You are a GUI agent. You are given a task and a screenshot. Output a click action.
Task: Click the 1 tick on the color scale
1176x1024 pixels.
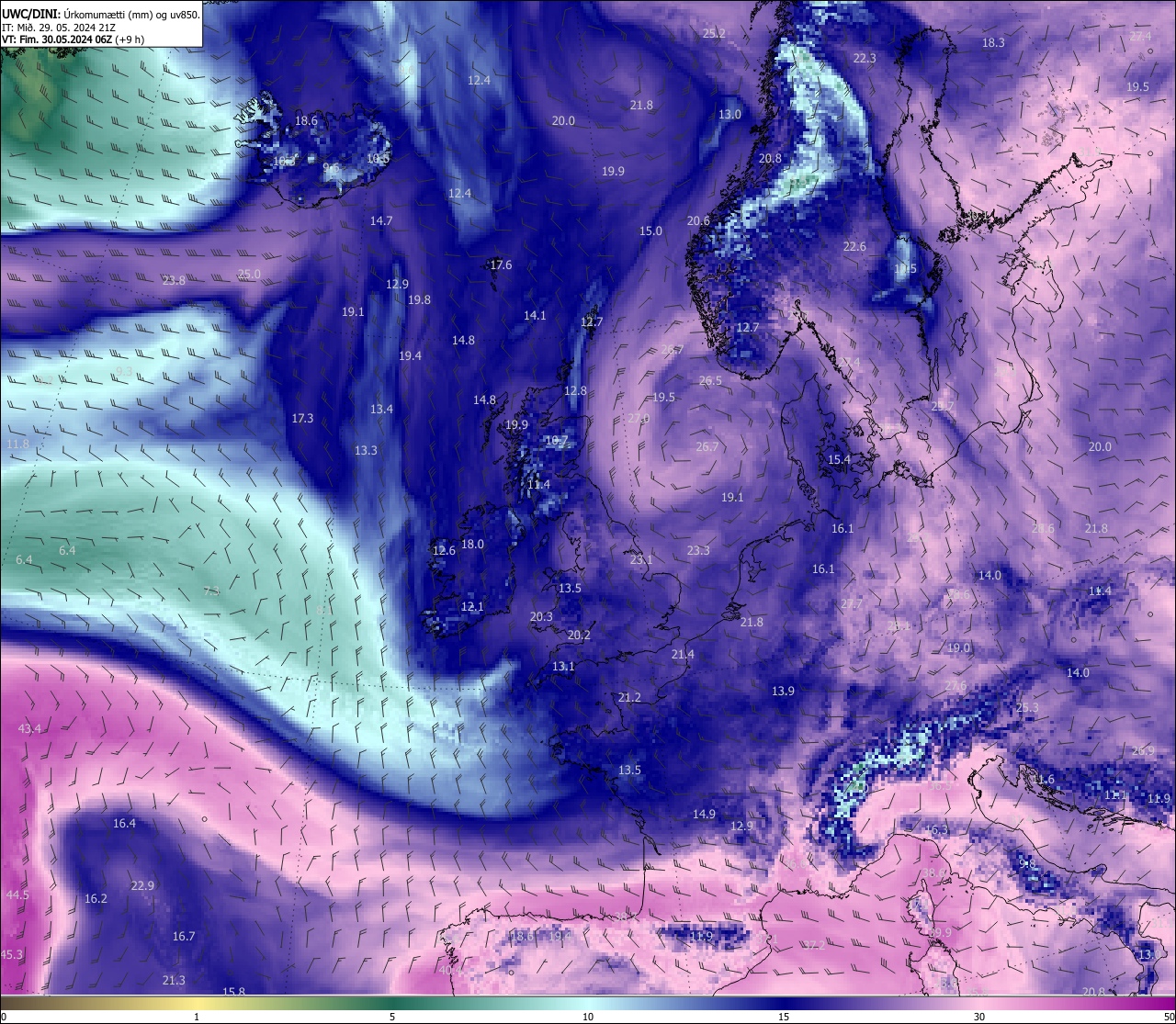click(197, 1017)
